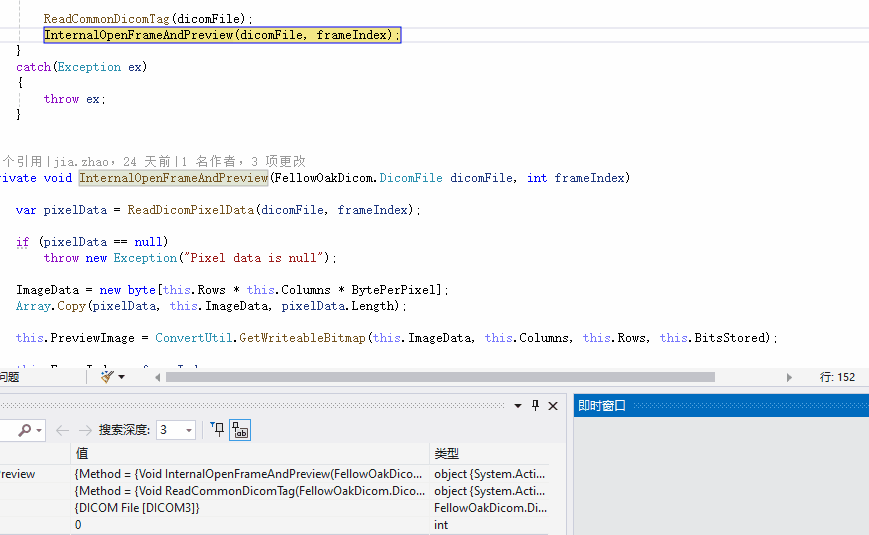Open the dropdown arrow beside the search magnifier
Screen dimensions: 869x535
39,430
